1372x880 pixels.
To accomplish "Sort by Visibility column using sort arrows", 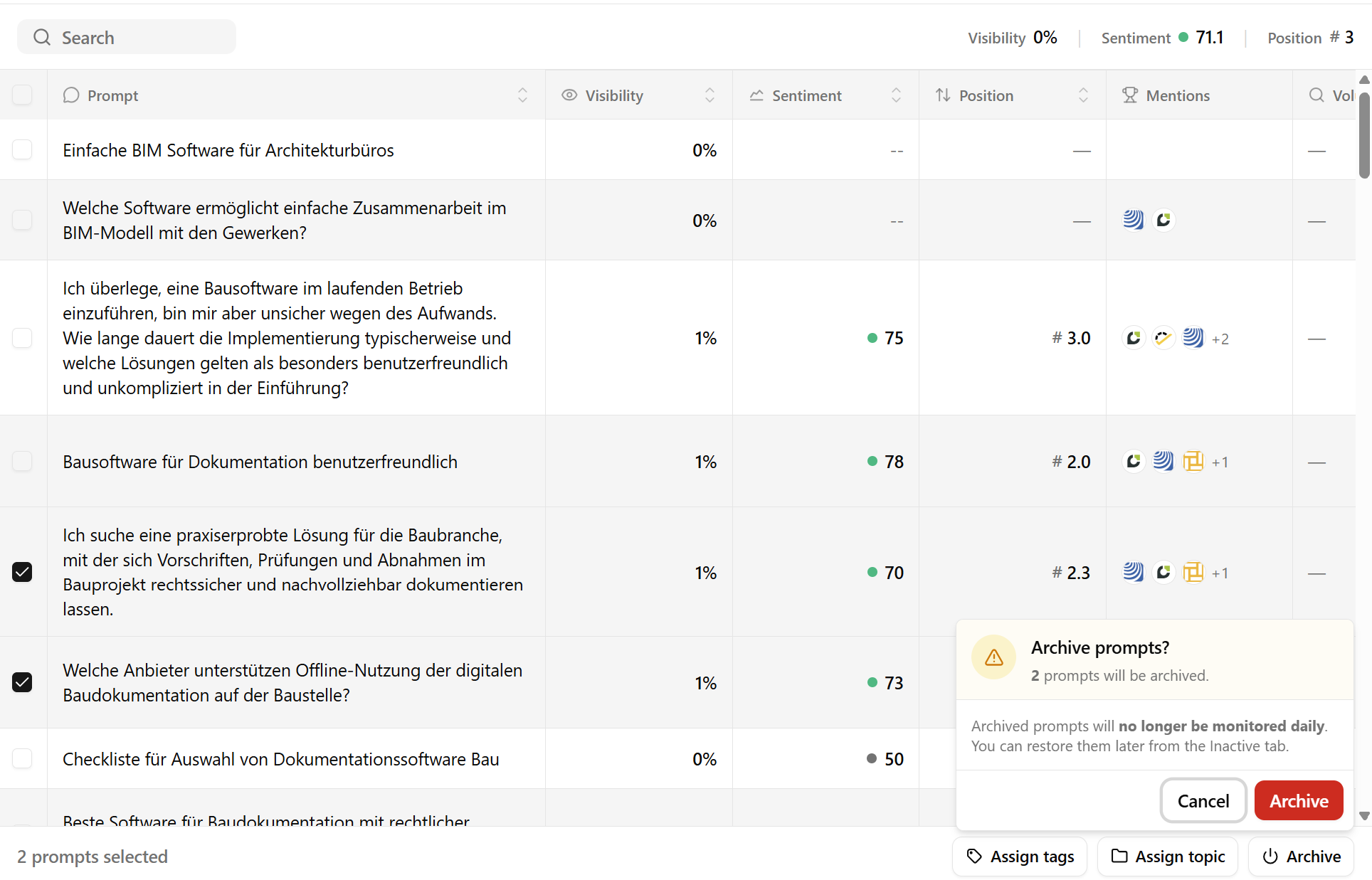I will point(709,95).
